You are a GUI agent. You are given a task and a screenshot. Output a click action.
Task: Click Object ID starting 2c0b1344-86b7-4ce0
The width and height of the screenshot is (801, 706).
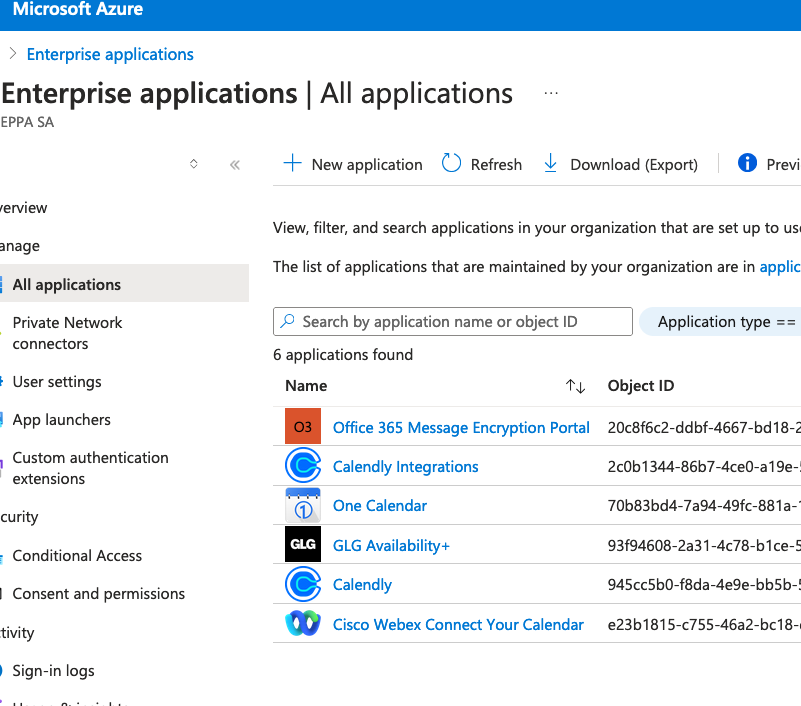coord(704,467)
